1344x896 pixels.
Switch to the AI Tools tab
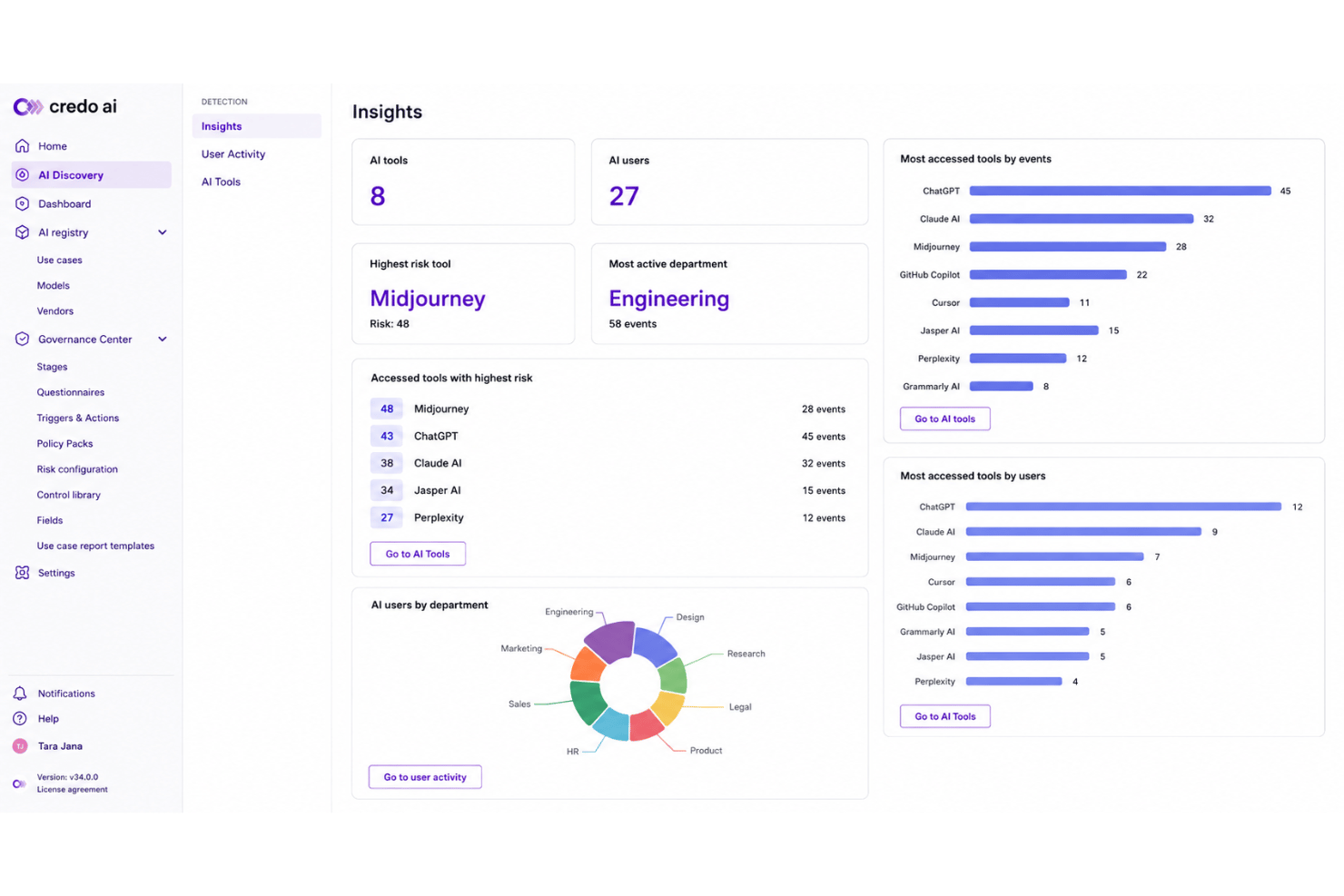pos(221,182)
